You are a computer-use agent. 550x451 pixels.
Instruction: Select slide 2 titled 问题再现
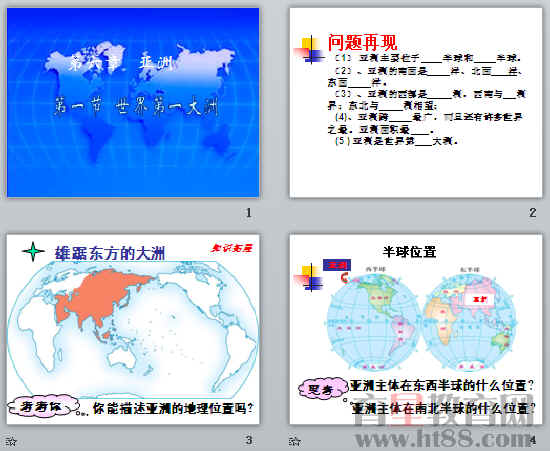click(416, 103)
